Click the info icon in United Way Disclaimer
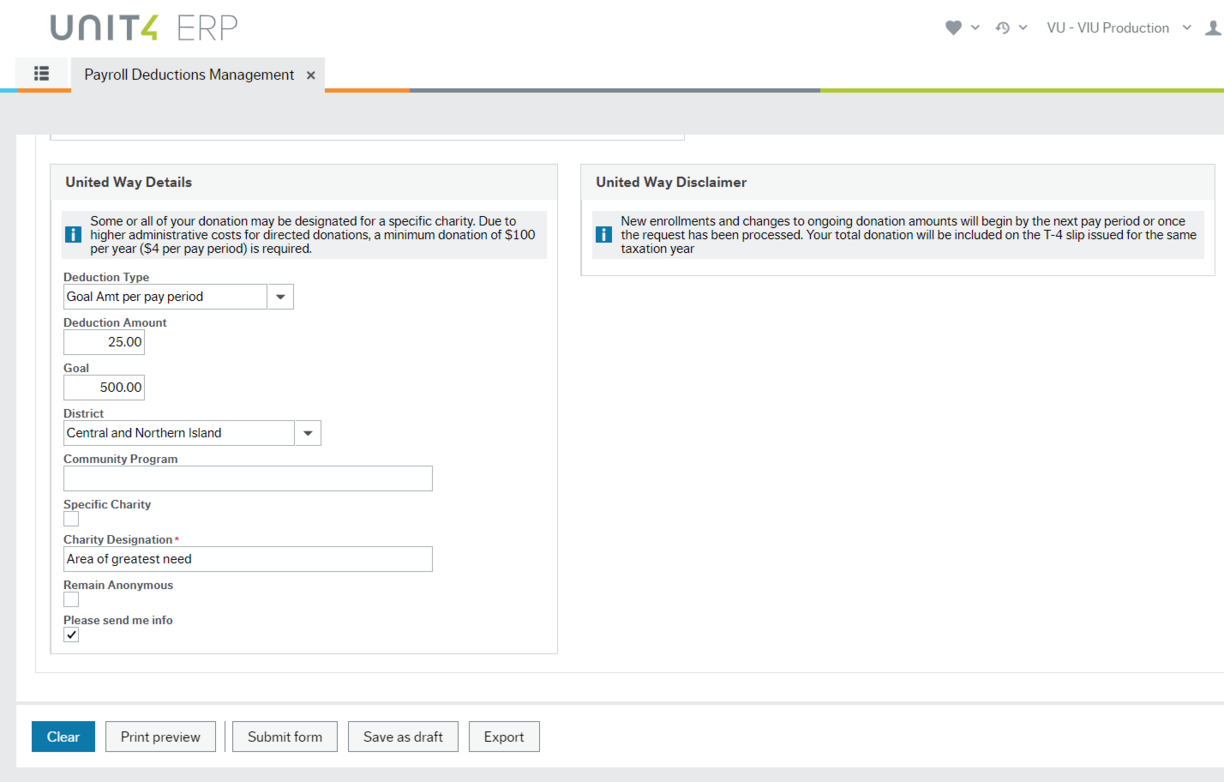1224x782 pixels. pyautogui.click(x=603, y=235)
